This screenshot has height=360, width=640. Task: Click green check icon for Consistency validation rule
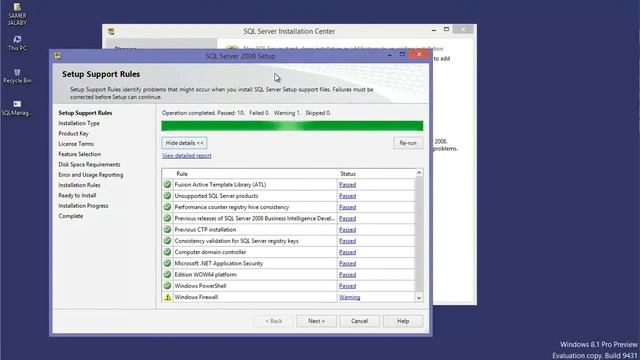coord(167,241)
